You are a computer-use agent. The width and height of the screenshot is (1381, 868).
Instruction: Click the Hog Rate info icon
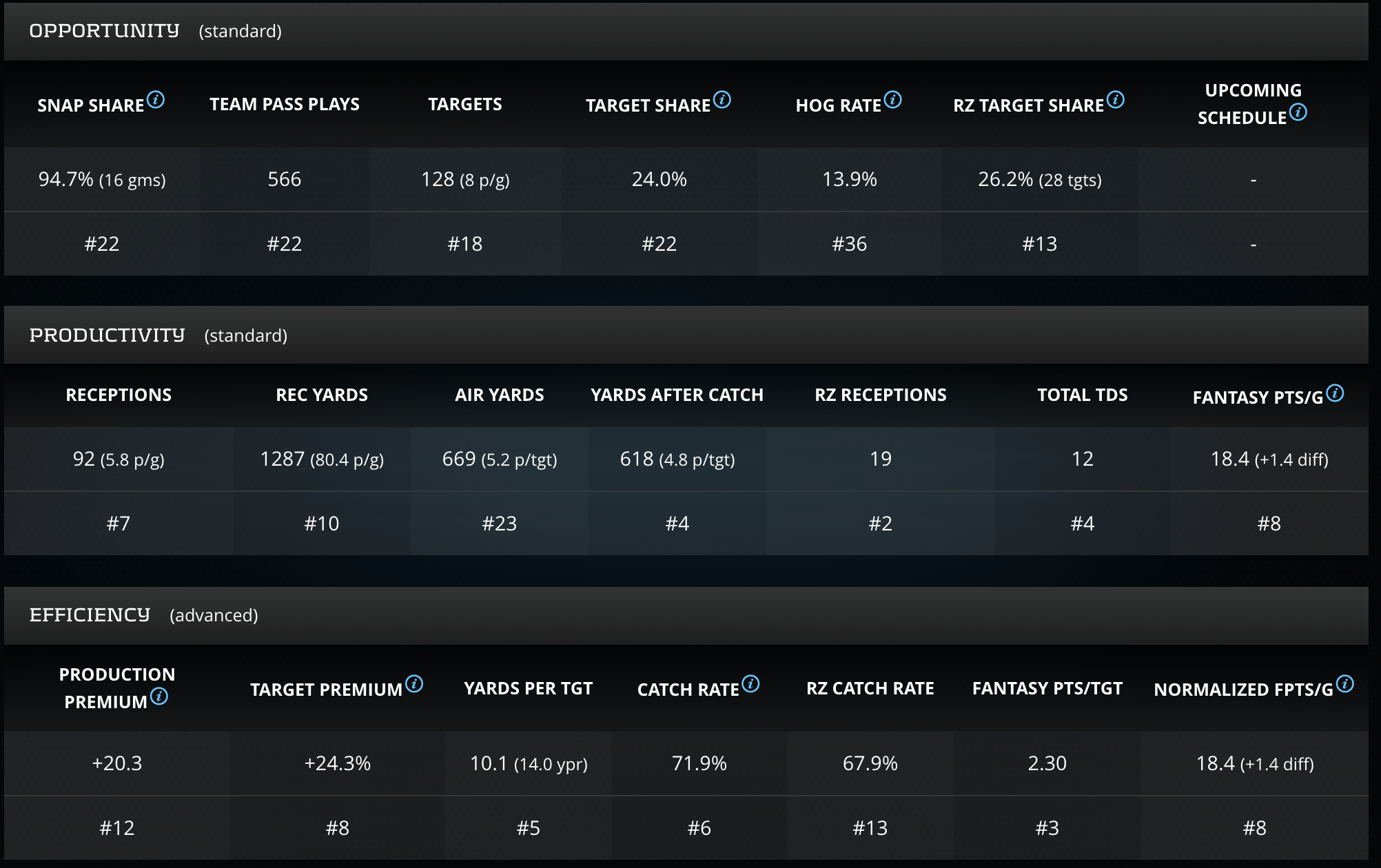click(x=893, y=100)
